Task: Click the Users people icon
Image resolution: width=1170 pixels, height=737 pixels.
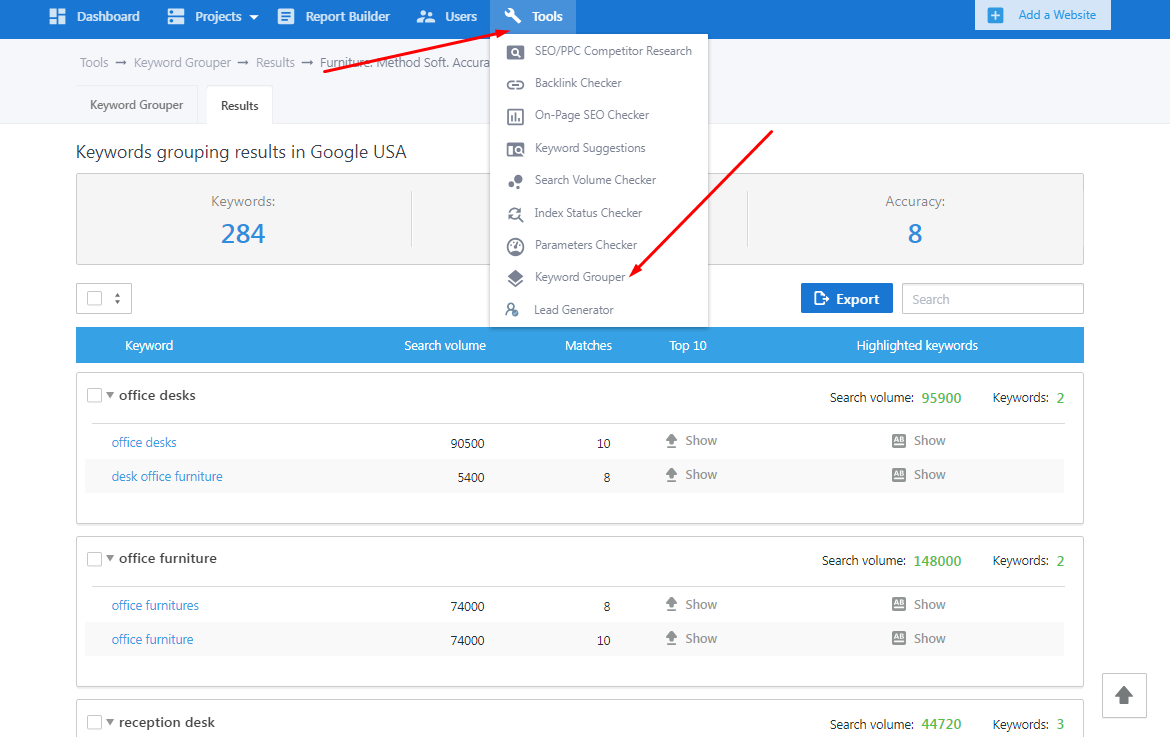Action: (x=426, y=16)
